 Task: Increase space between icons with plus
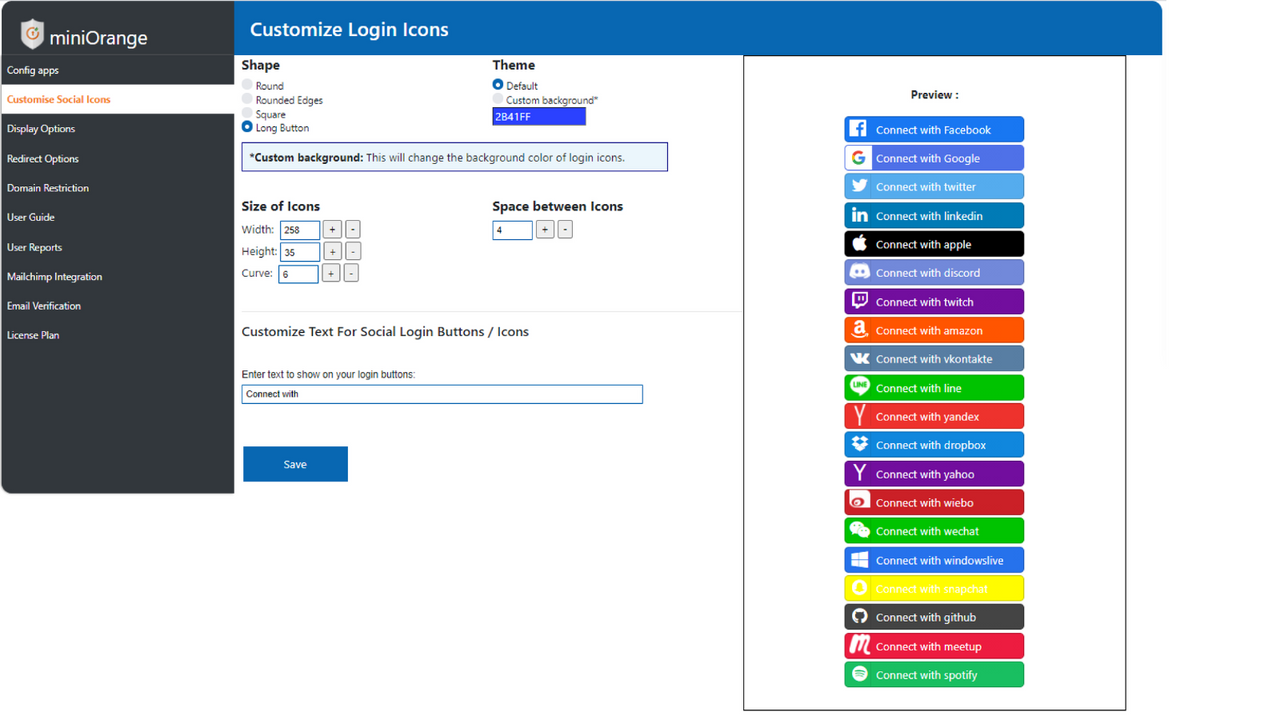pyautogui.click(x=545, y=230)
